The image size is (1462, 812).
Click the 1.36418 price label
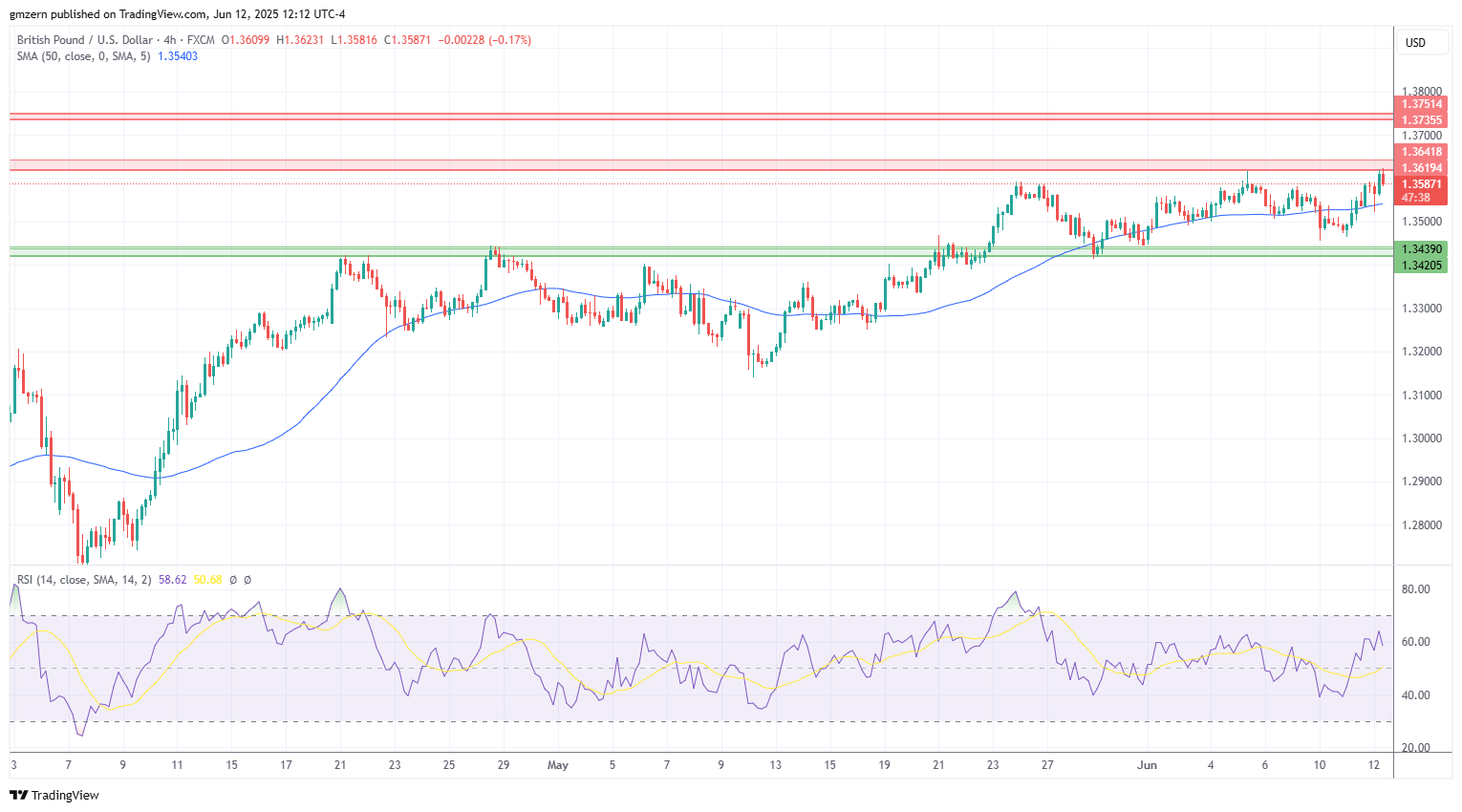[1422, 152]
